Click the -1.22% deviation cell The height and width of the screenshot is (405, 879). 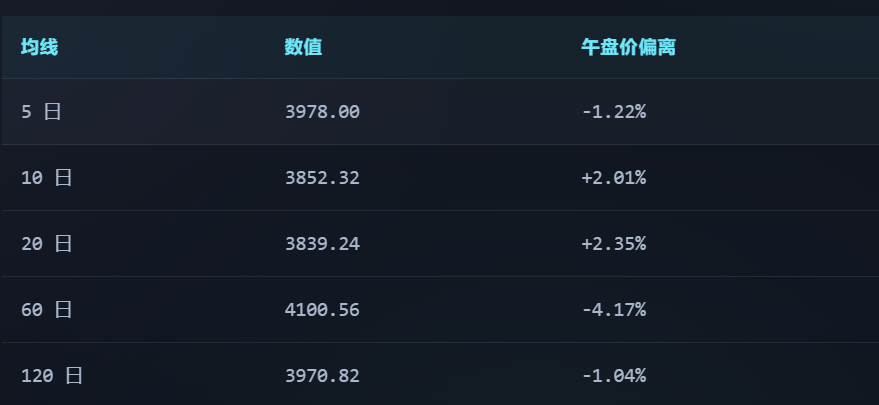click(614, 112)
